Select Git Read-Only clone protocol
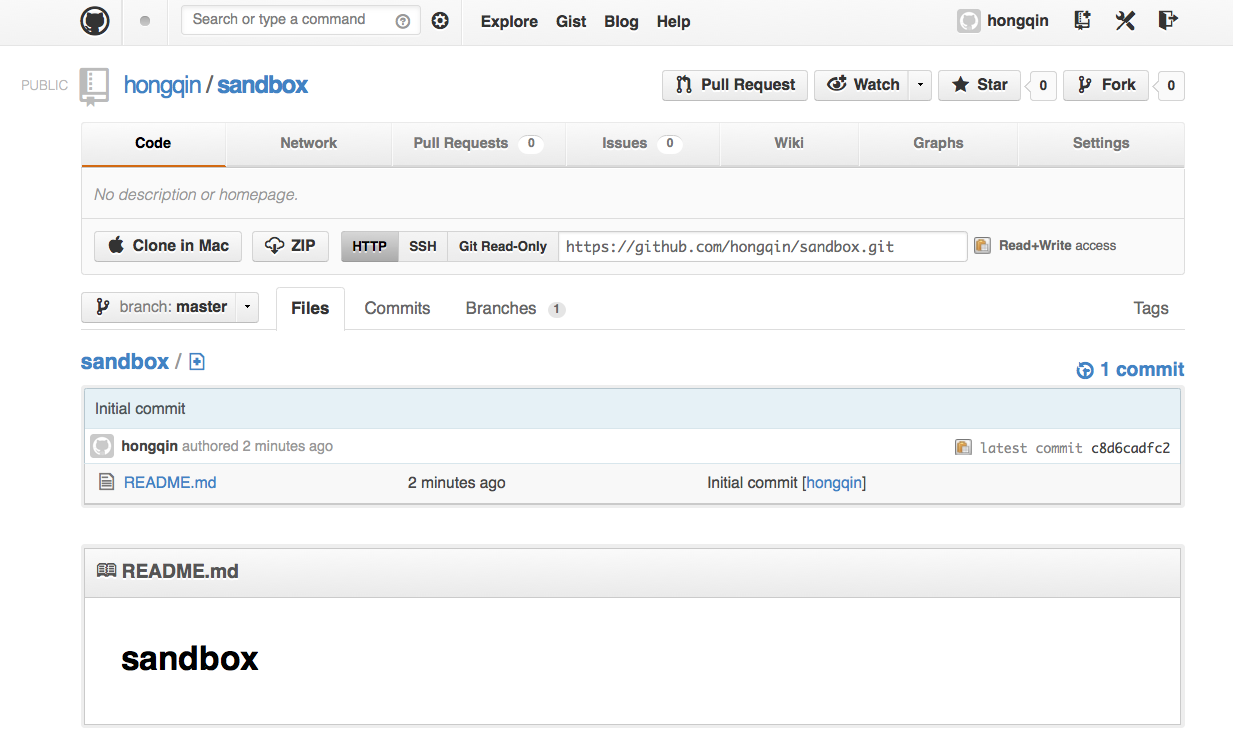This screenshot has width=1233, height=754. click(x=503, y=246)
